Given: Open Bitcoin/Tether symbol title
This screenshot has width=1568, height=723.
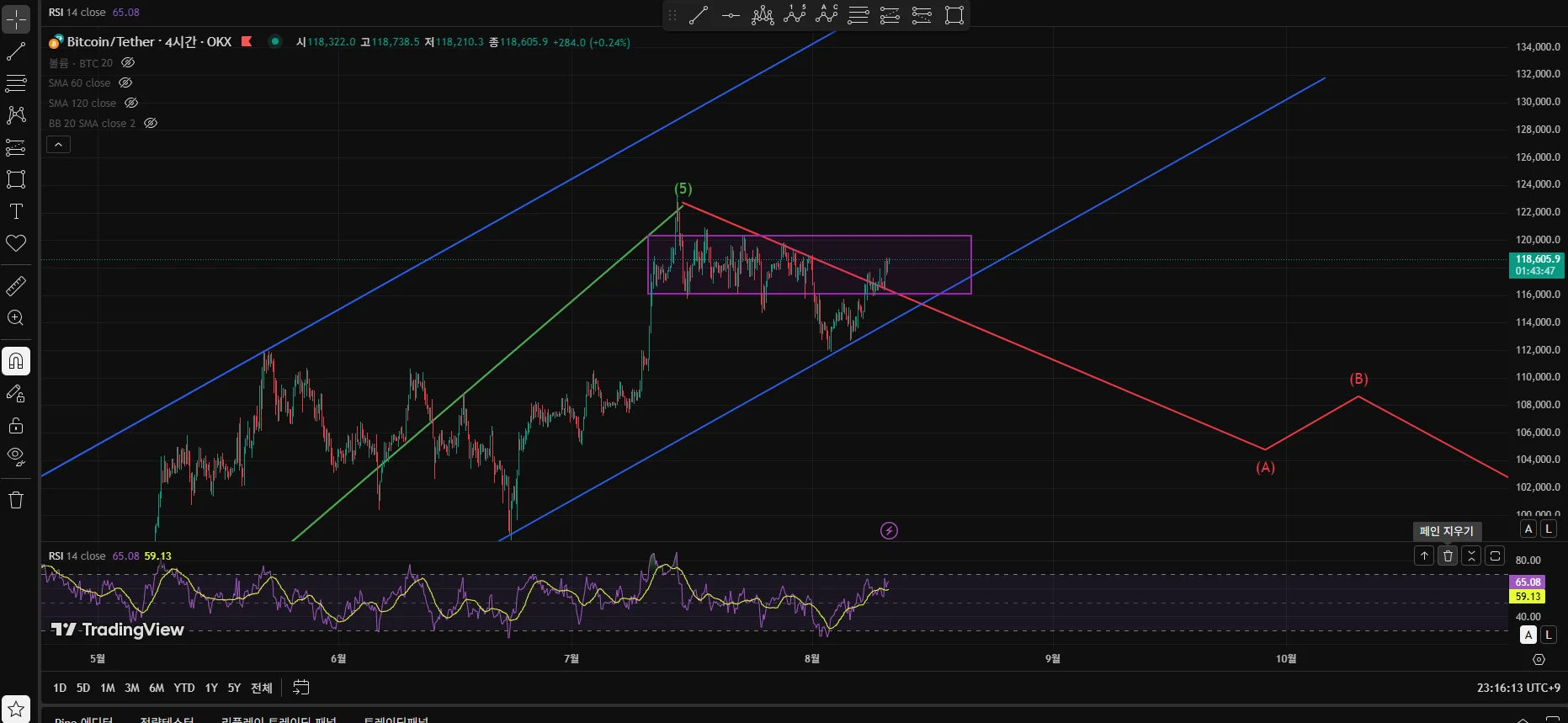Looking at the screenshot, I should [149, 41].
